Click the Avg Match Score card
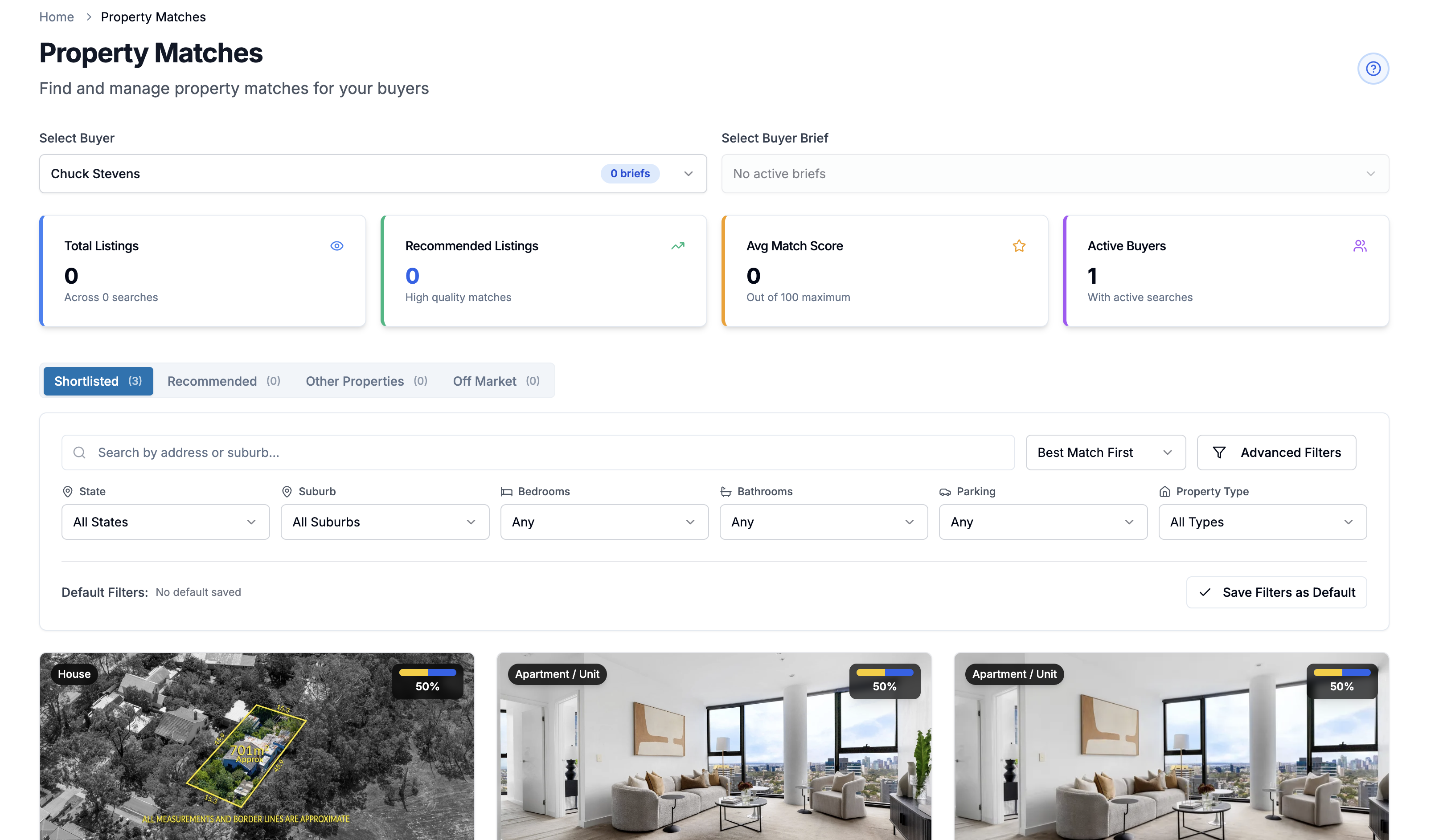 point(884,271)
